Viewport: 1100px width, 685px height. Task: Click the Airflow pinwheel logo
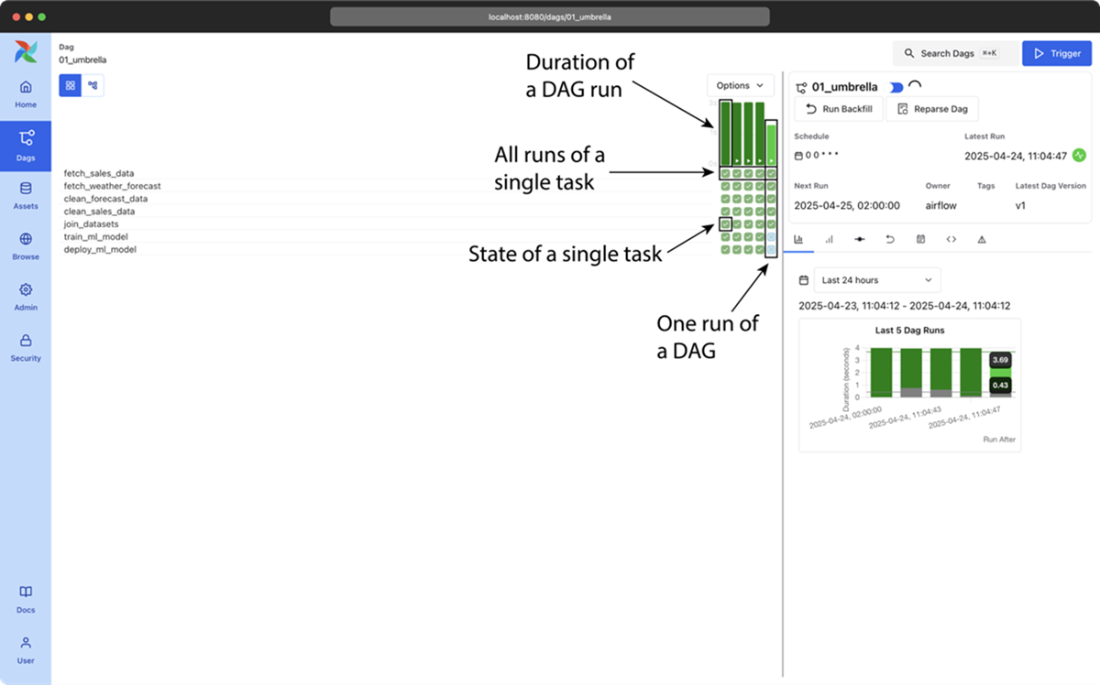click(26, 52)
